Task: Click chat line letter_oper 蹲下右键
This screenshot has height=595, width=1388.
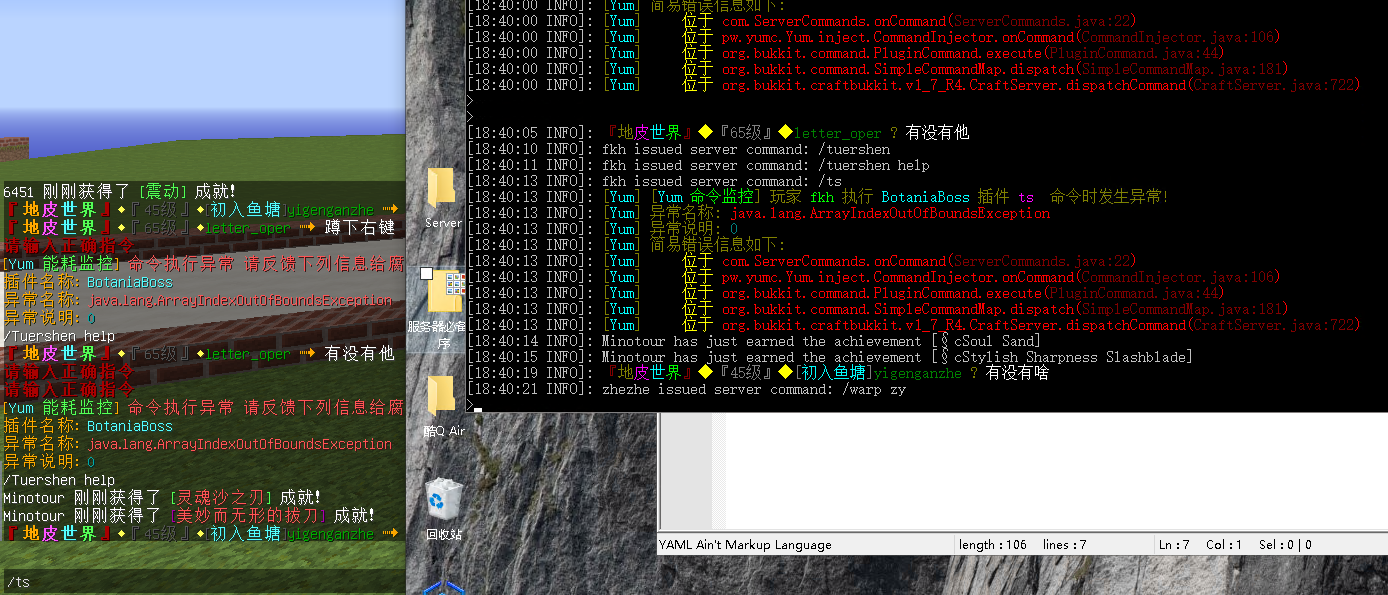Action: (x=199, y=227)
